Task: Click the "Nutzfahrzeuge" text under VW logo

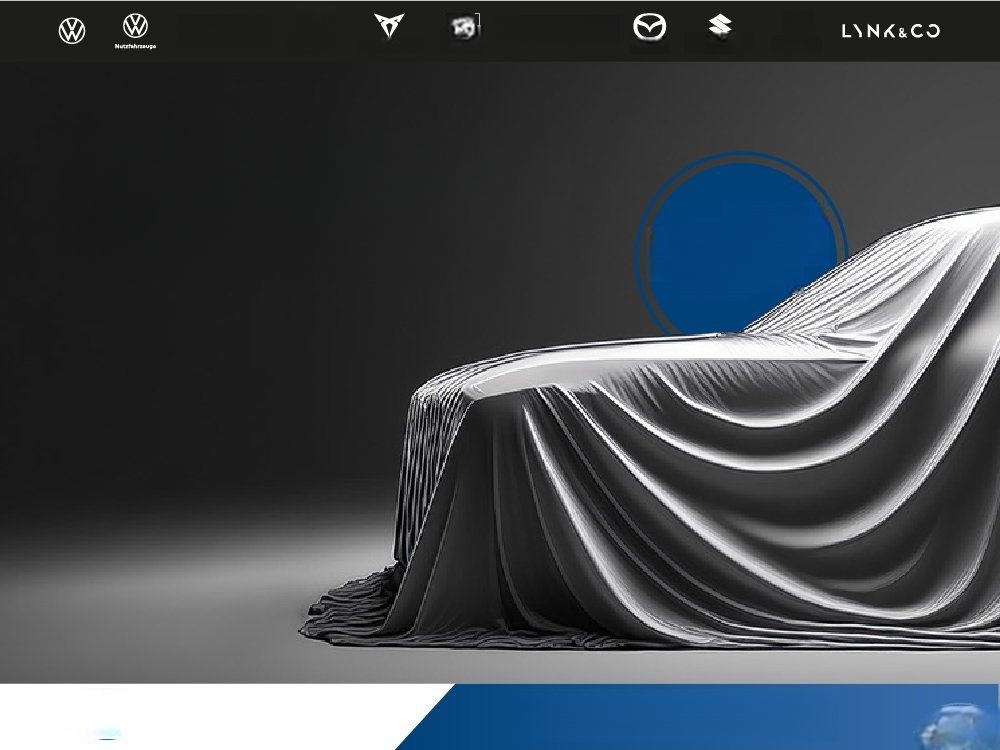Action: coord(135,46)
